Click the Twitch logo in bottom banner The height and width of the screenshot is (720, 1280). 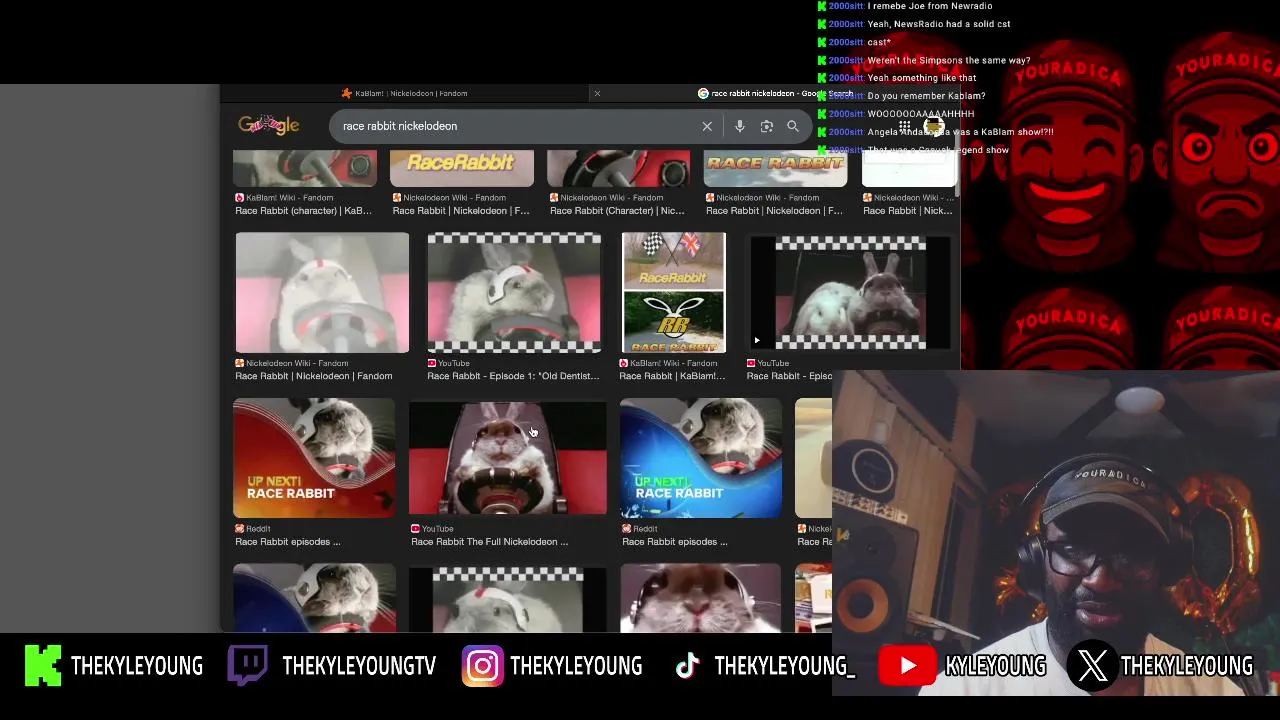(x=247, y=666)
